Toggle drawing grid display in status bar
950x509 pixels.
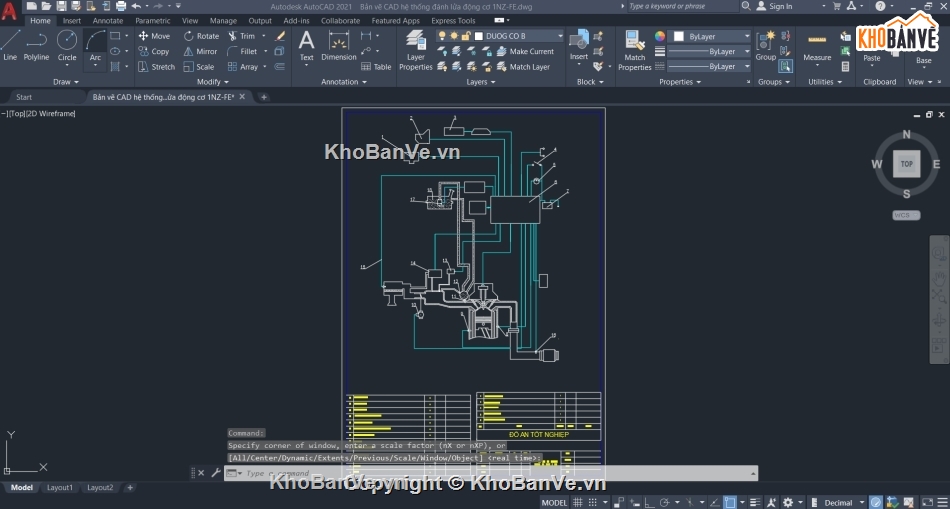coord(578,502)
